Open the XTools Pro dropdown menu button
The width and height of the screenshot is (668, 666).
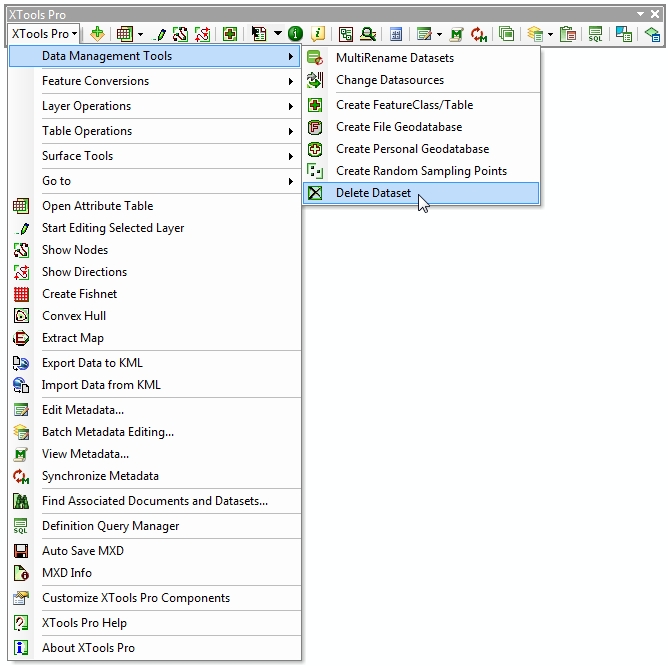(44, 34)
